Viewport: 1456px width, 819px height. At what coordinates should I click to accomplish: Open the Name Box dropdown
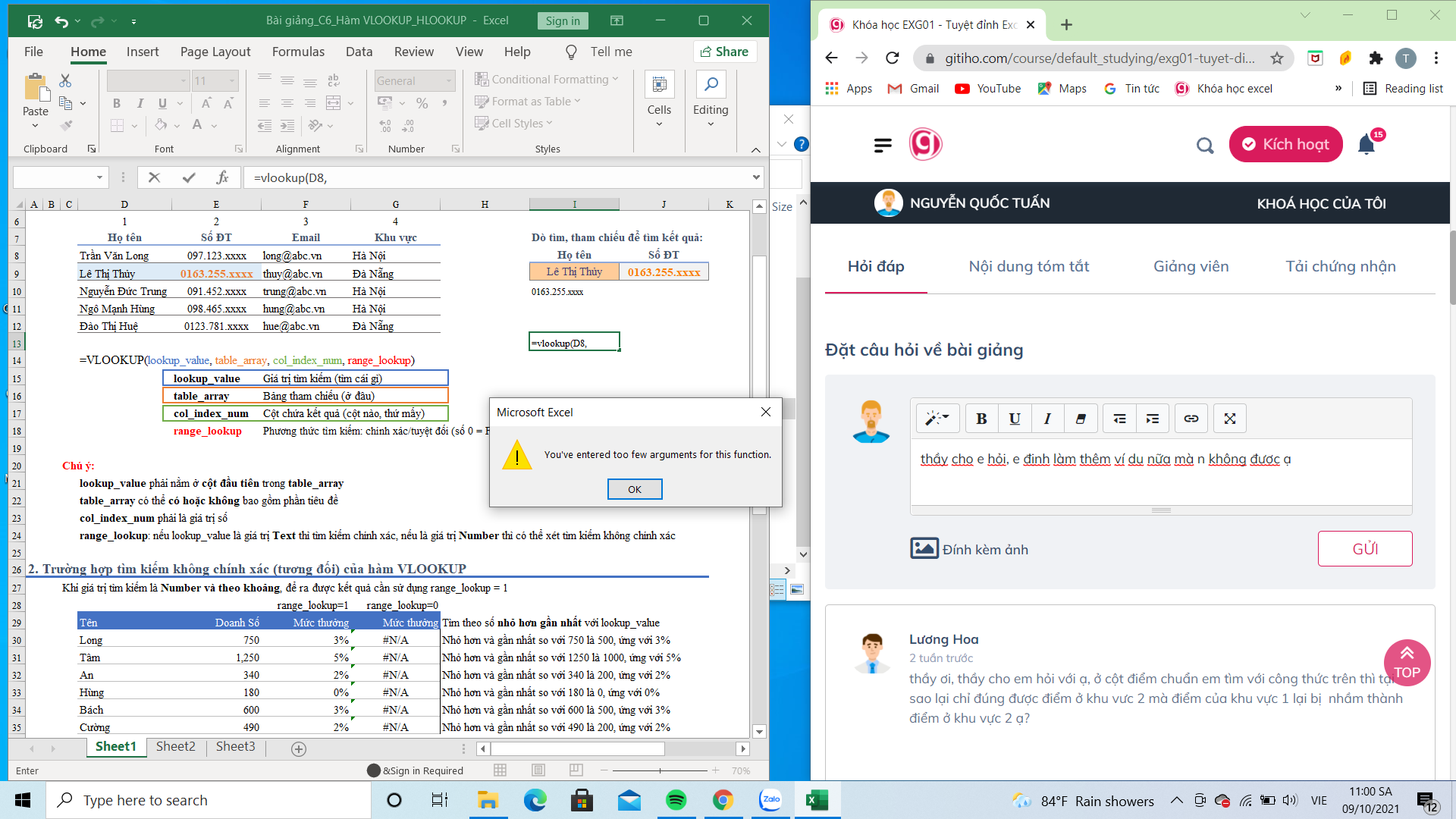click(x=99, y=177)
